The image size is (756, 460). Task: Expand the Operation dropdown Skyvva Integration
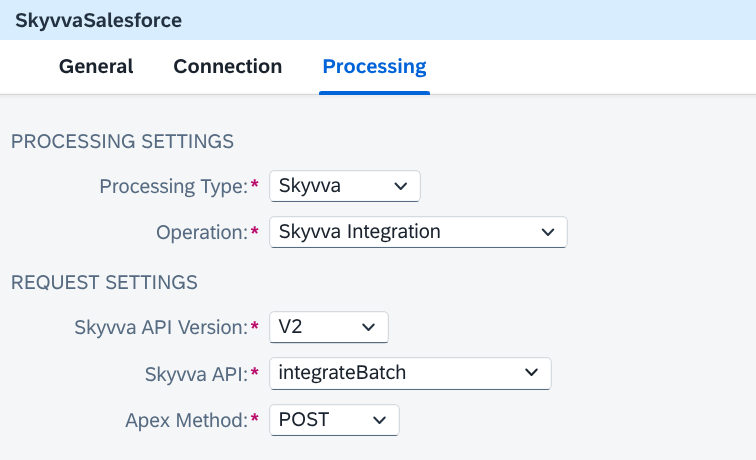pyautogui.click(x=418, y=232)
